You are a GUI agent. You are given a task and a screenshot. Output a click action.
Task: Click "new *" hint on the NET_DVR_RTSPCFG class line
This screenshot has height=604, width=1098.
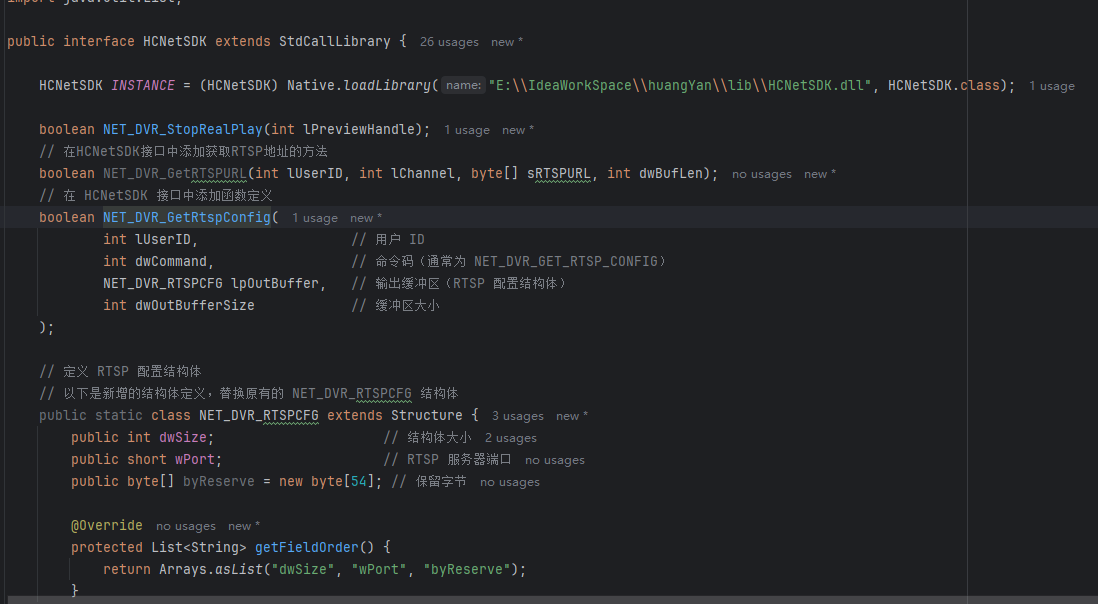tap(572, 416)
